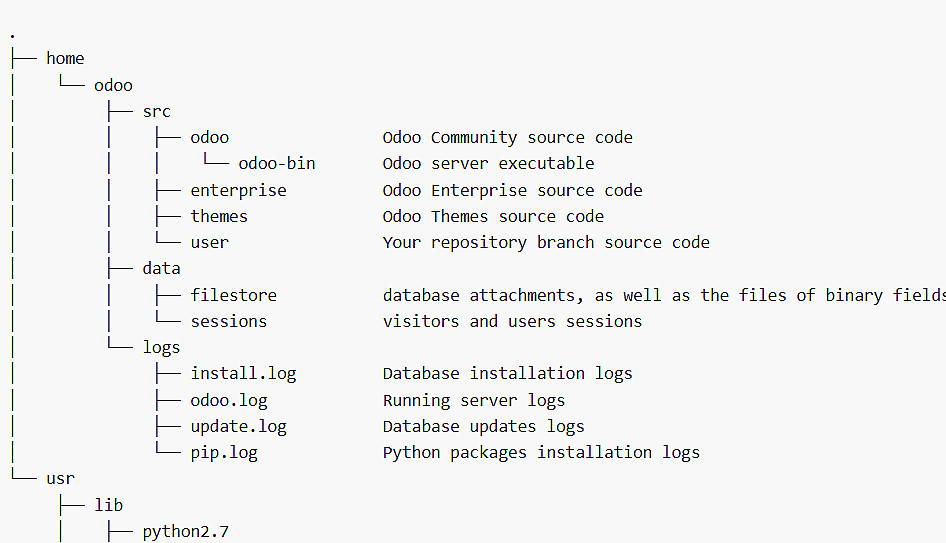
Task: Click the lib folder under usr
Action: click(108, 505)
